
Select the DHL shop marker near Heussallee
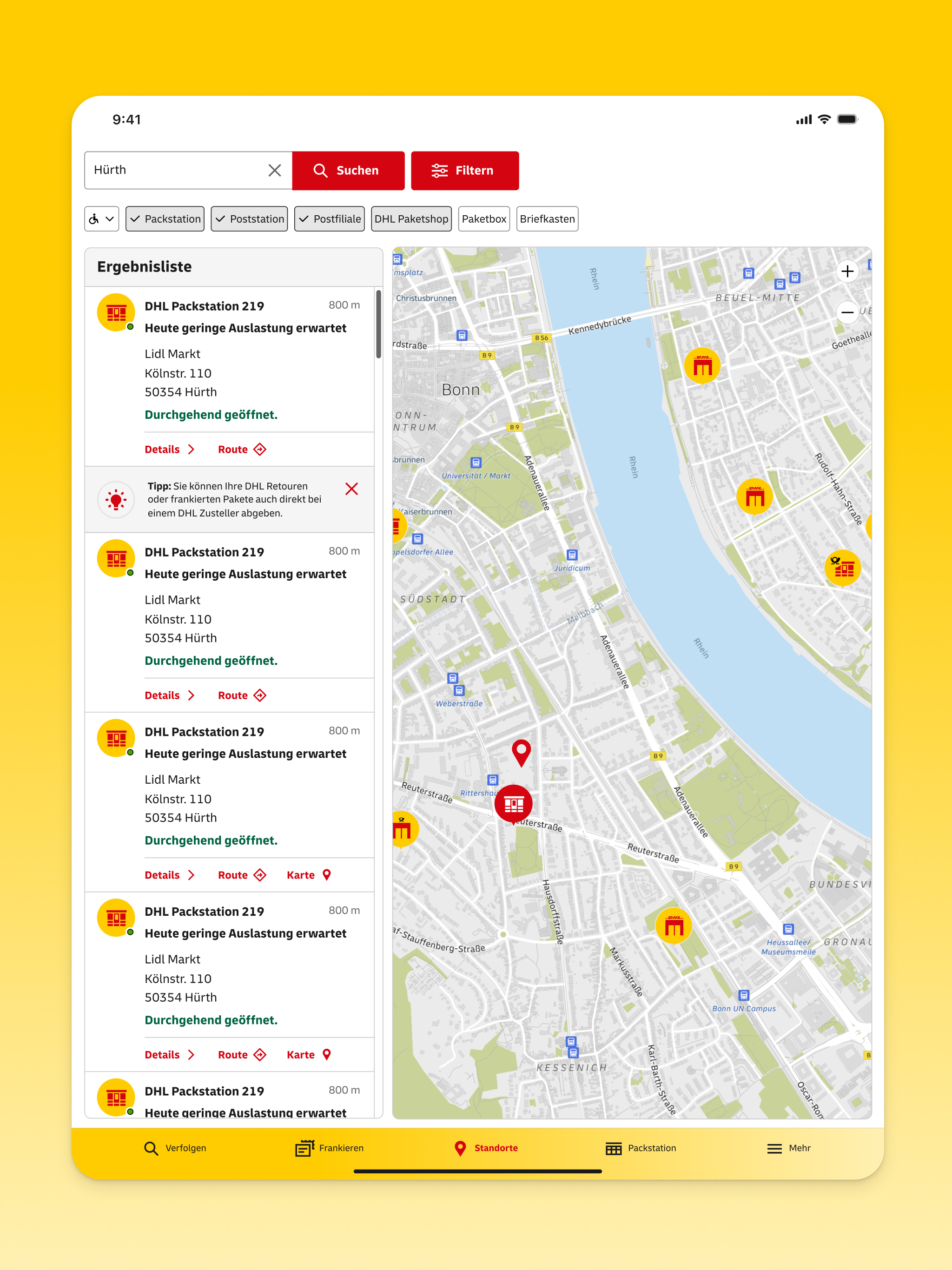(x=673, y=926)
